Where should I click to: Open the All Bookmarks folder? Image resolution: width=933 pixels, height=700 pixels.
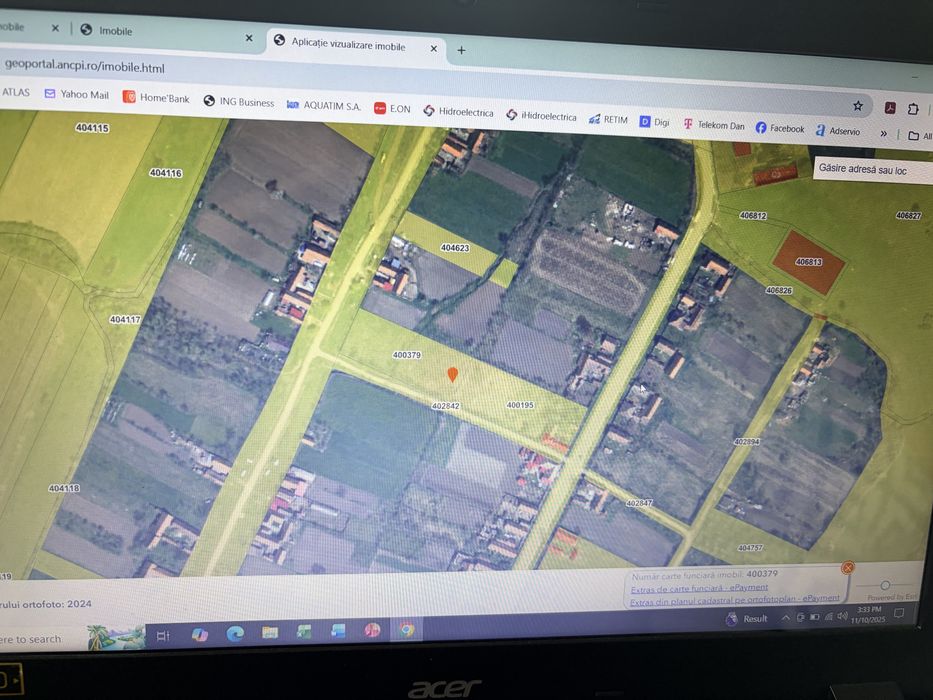(x=919, y=136)
